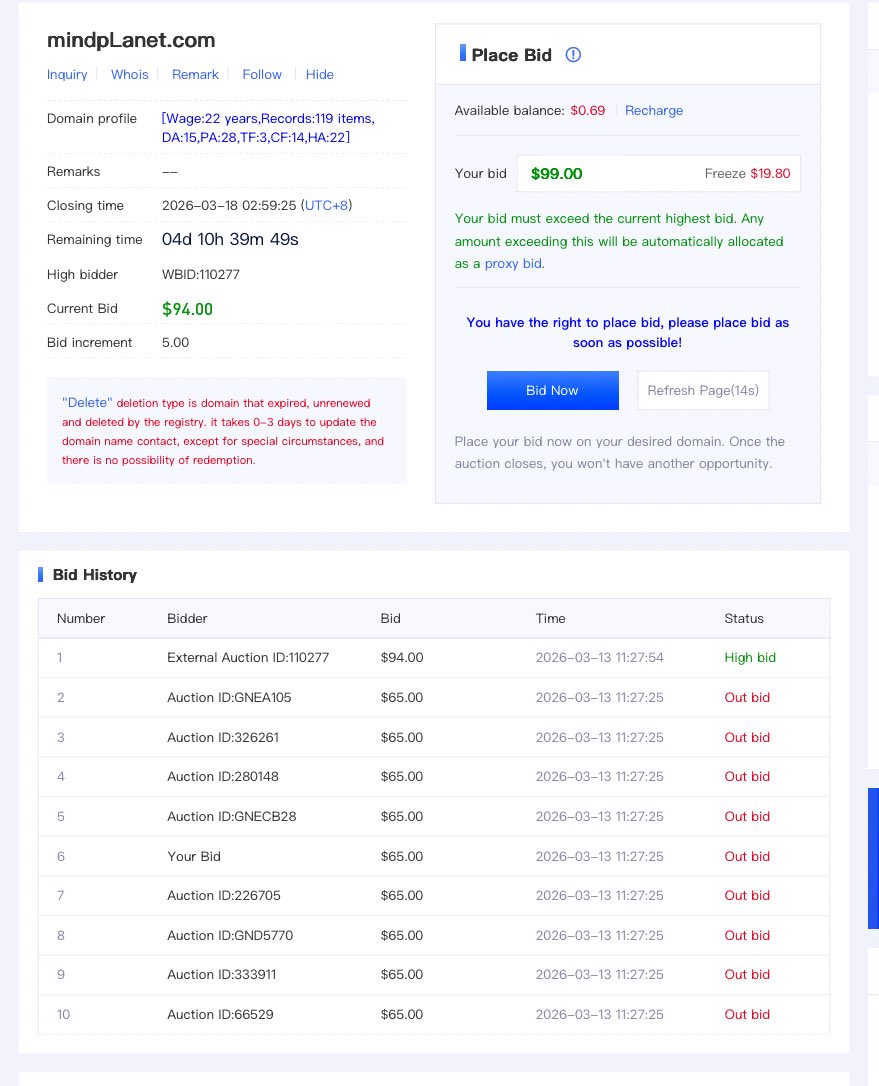This screenshot has height=1086, width=879.
Task: Select the remaining time countdown
Action: point(230,240)
